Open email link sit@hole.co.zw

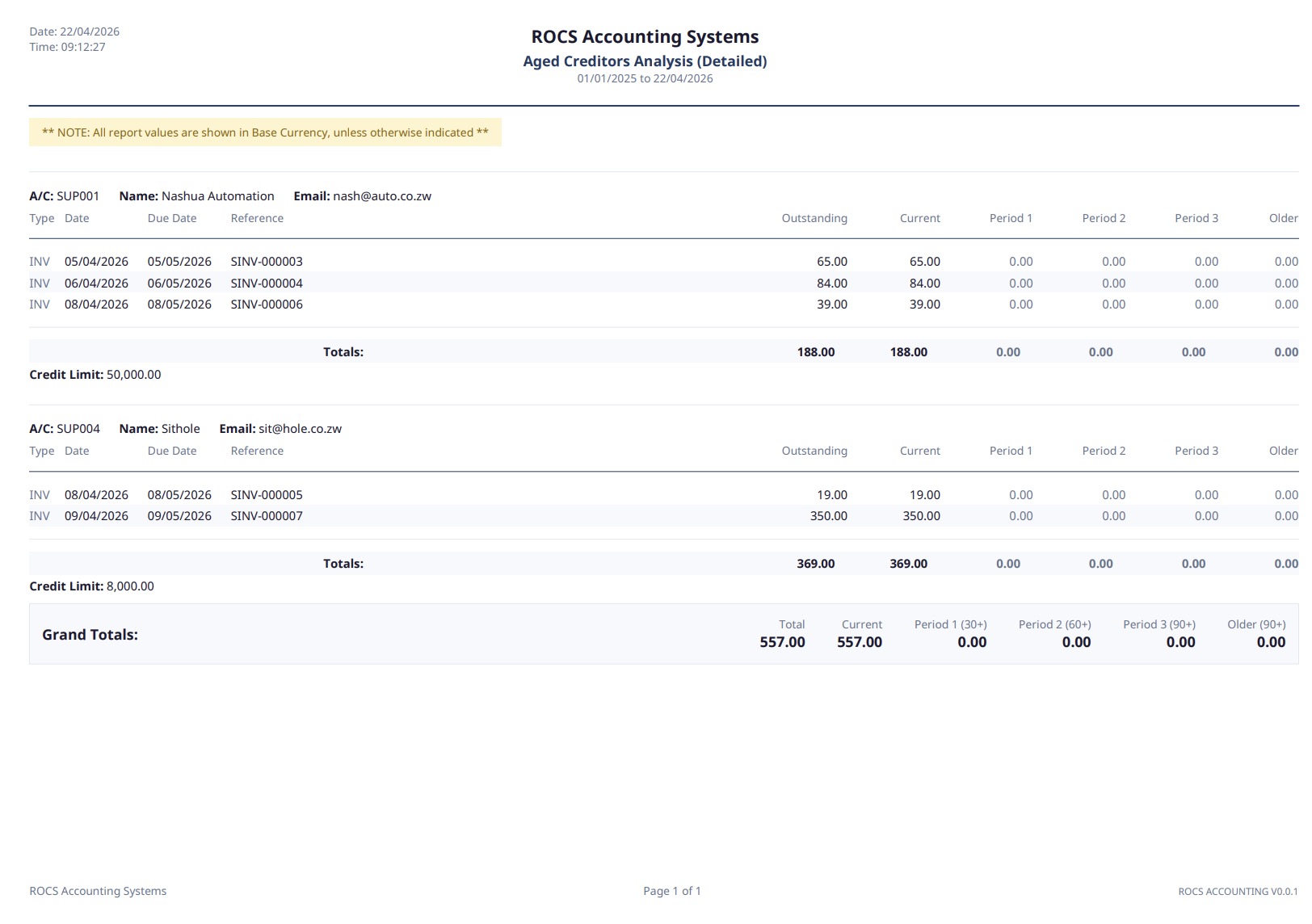click(298, 428)
